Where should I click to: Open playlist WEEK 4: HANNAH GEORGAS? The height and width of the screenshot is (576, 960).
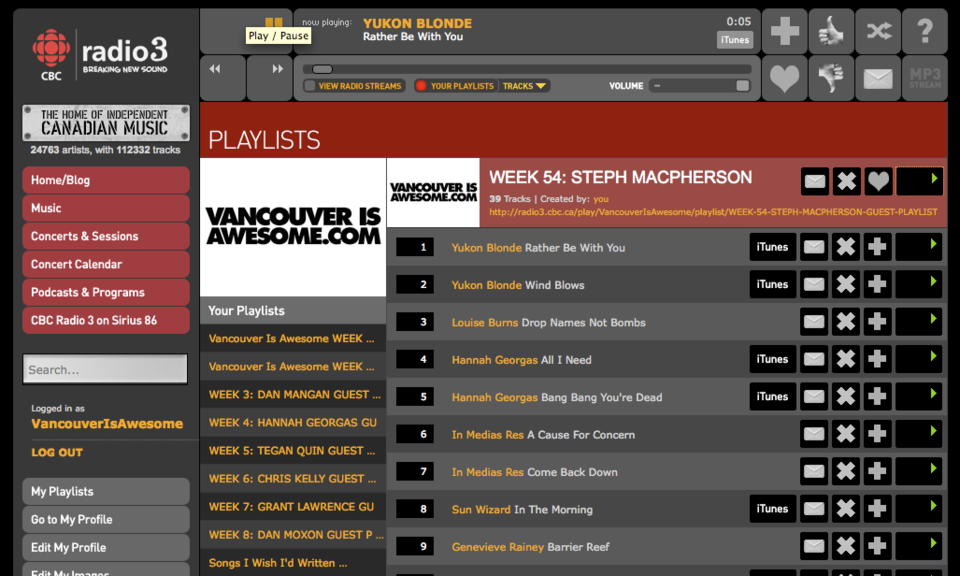[x=293, y=423]
